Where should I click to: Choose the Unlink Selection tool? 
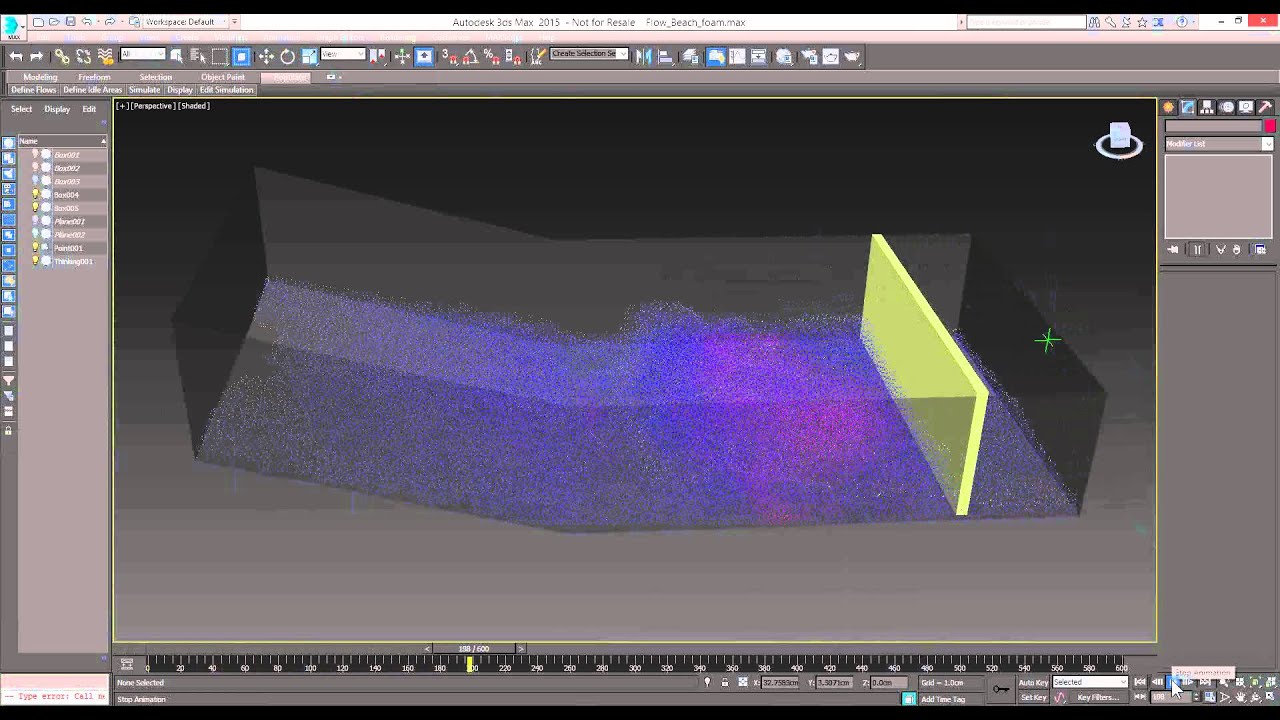pos(83,57)
